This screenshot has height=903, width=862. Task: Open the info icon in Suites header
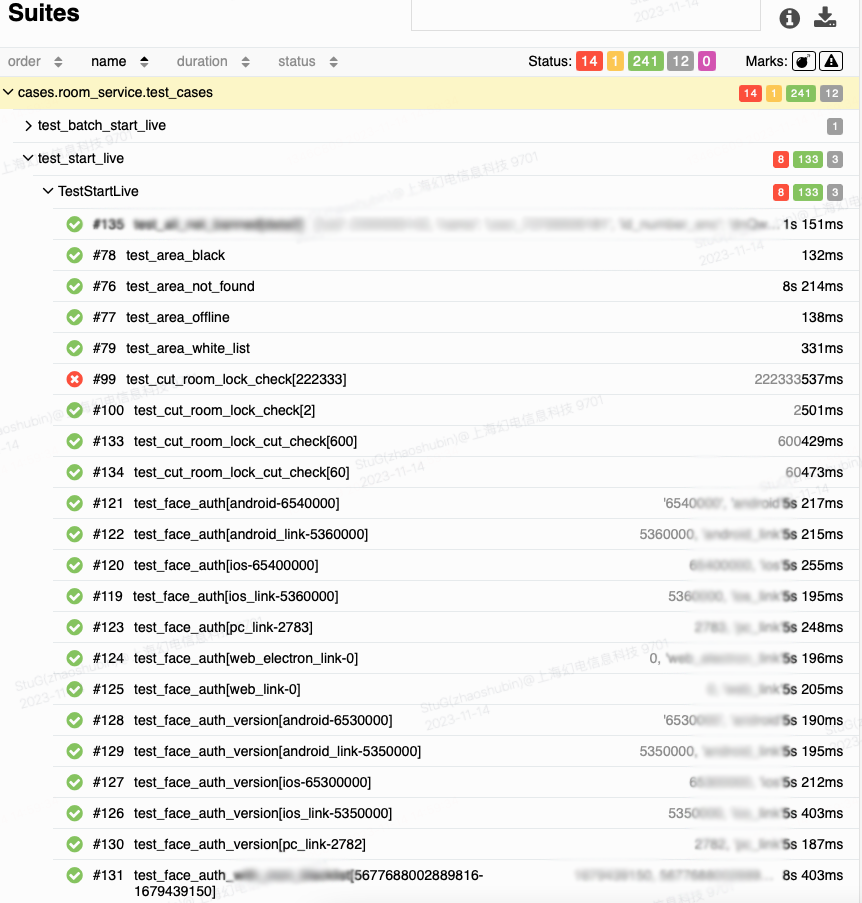pyautogui.click(x=789, y=18)
